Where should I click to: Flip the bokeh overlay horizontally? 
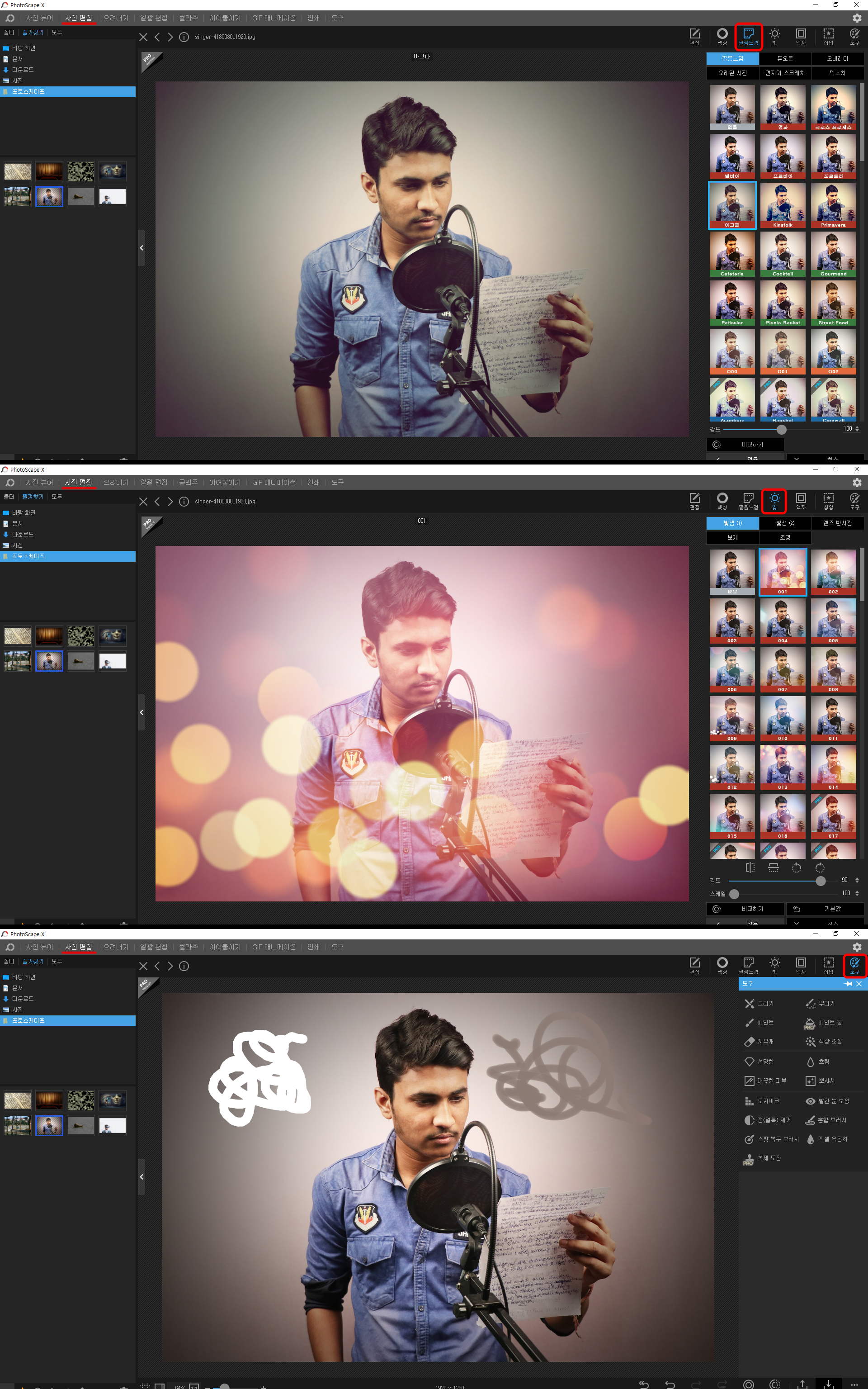tap(750, 867)
